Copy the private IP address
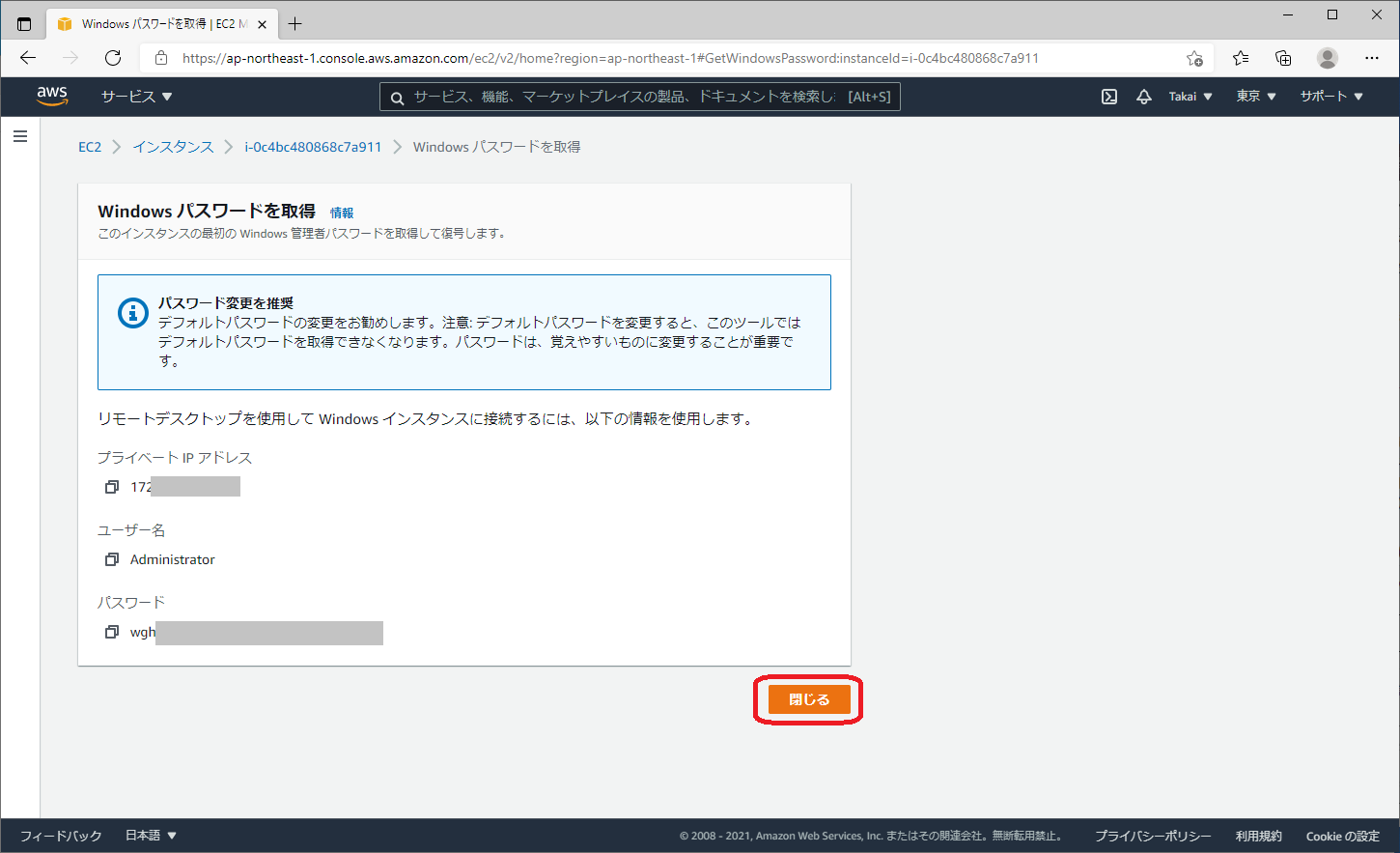The height and width of the screenshot is (853, 1400). (x=111, y=487)
